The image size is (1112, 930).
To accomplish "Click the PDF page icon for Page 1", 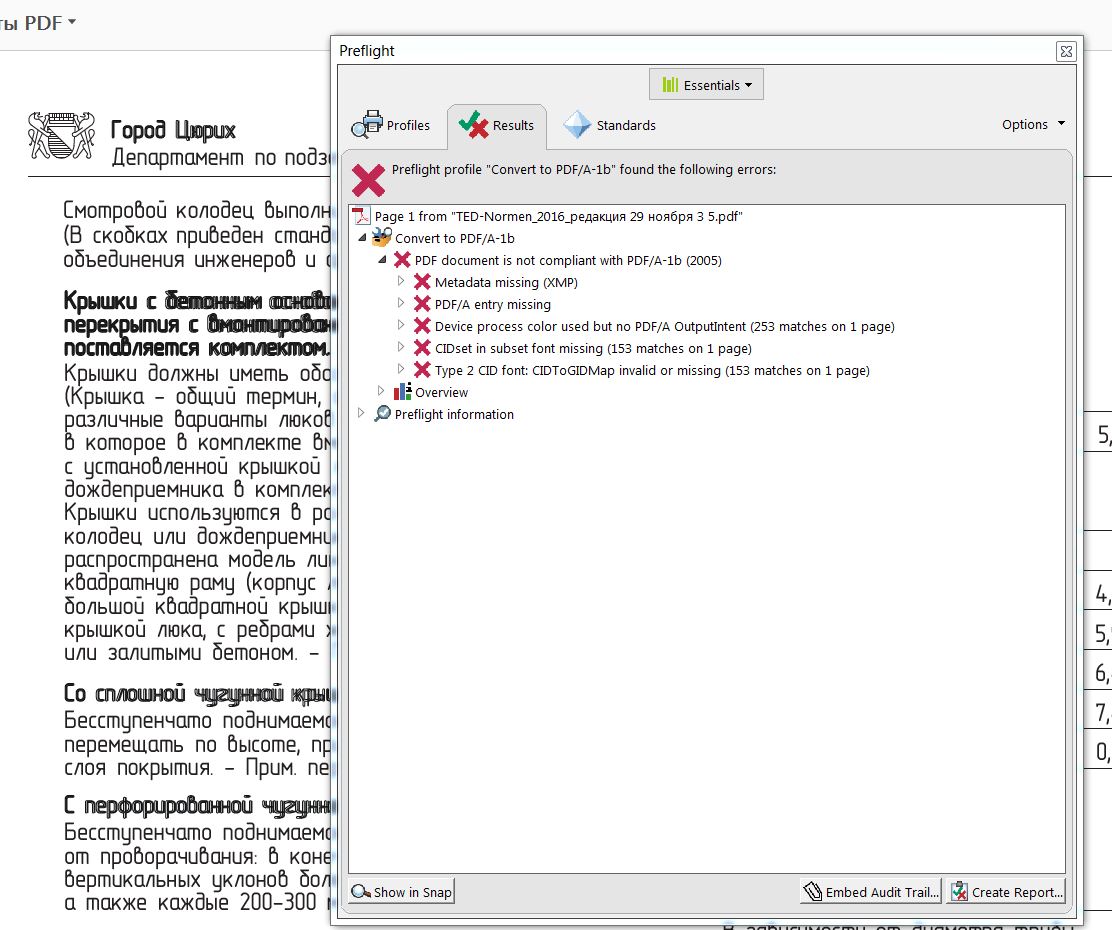I will (x=361, y=216).
